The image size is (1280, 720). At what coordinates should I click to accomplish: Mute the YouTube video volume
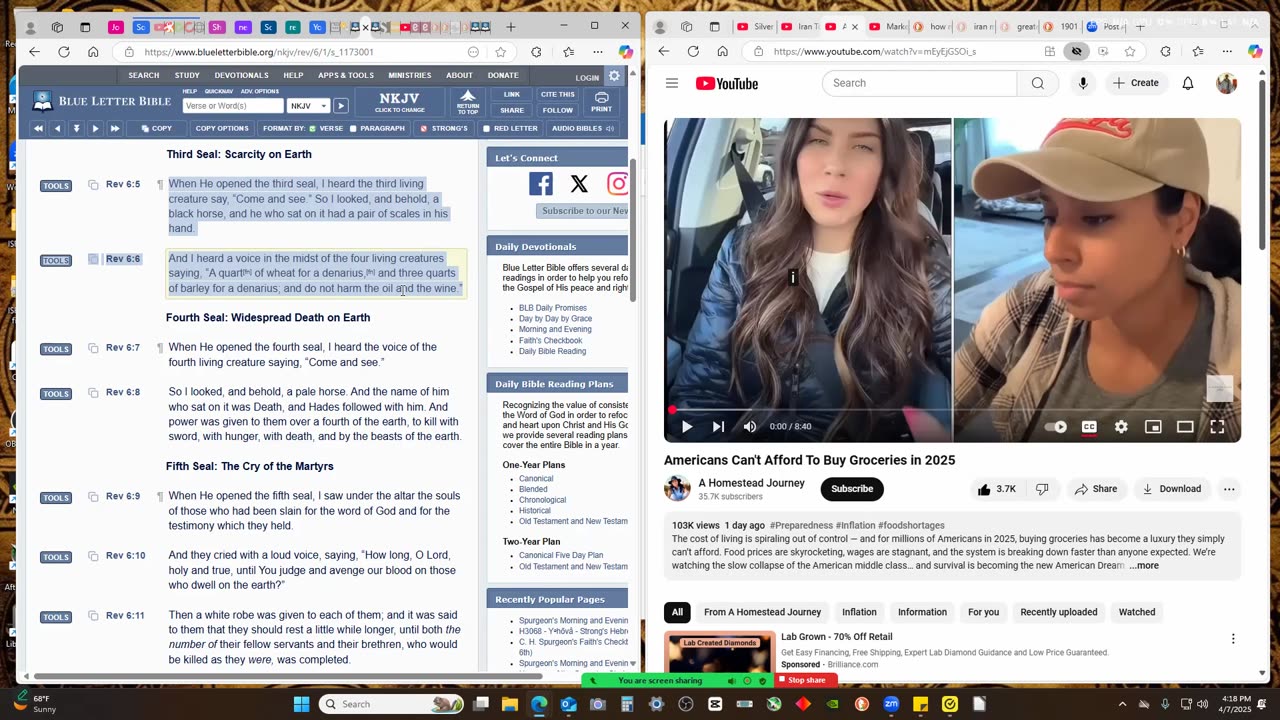coord(750,427)
